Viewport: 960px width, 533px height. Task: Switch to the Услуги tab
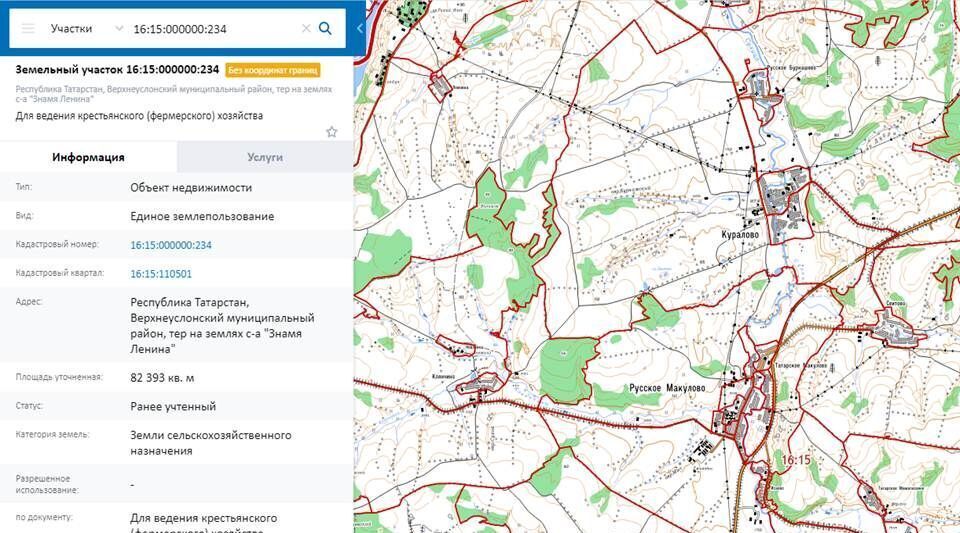pos(265,157)
